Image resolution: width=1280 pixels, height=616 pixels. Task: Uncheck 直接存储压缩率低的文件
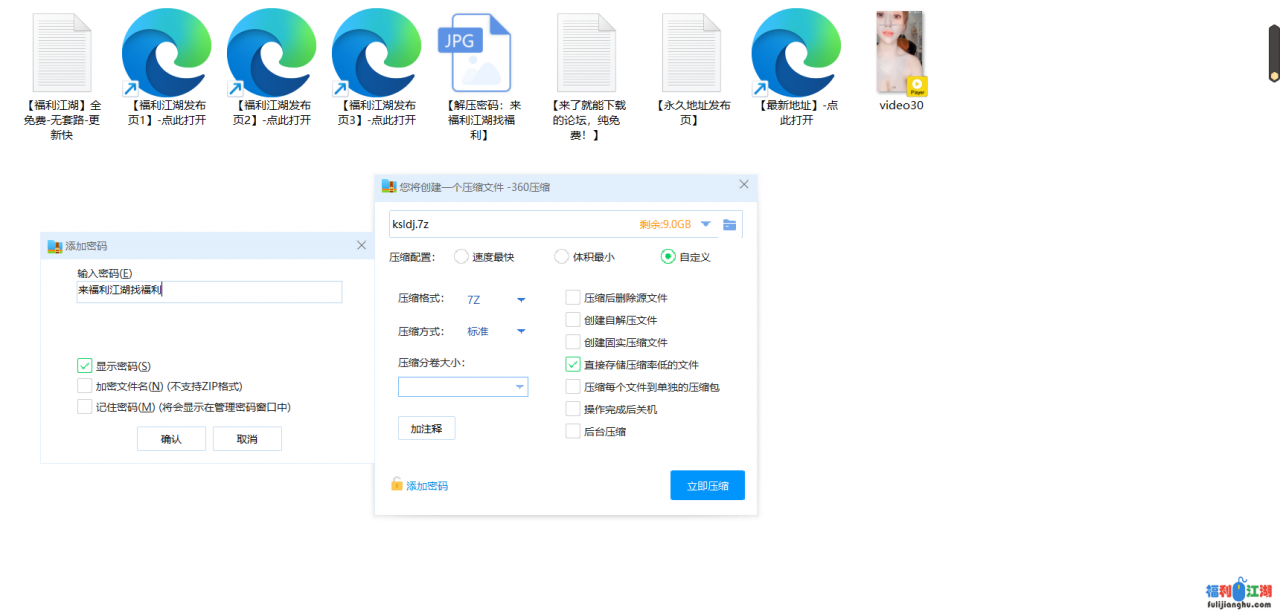click(x=572, y=364)
